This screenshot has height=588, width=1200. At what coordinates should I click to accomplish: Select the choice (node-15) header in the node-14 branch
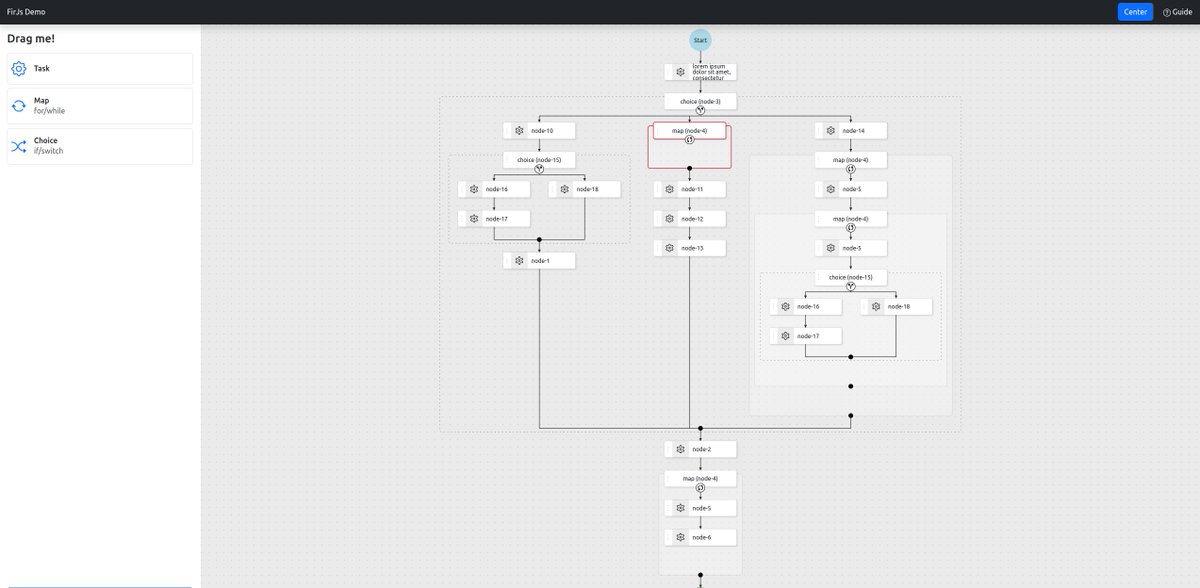tap(851, 278)
